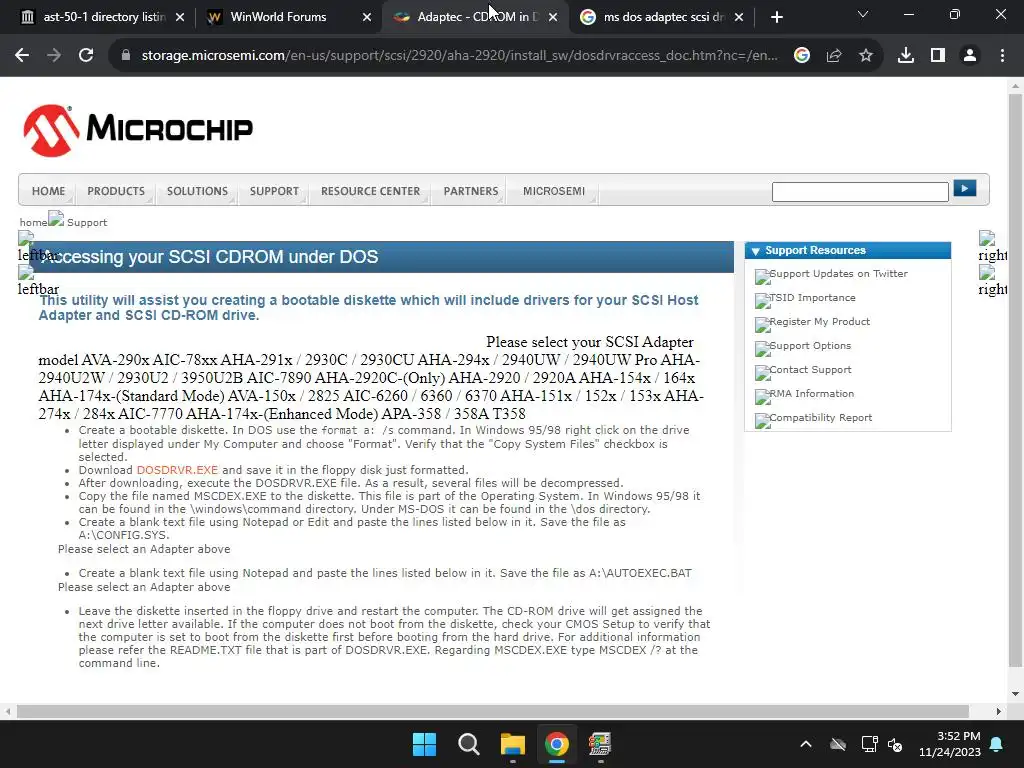
Task: Toggle the Chrome side panel icon
Action: 938,56
